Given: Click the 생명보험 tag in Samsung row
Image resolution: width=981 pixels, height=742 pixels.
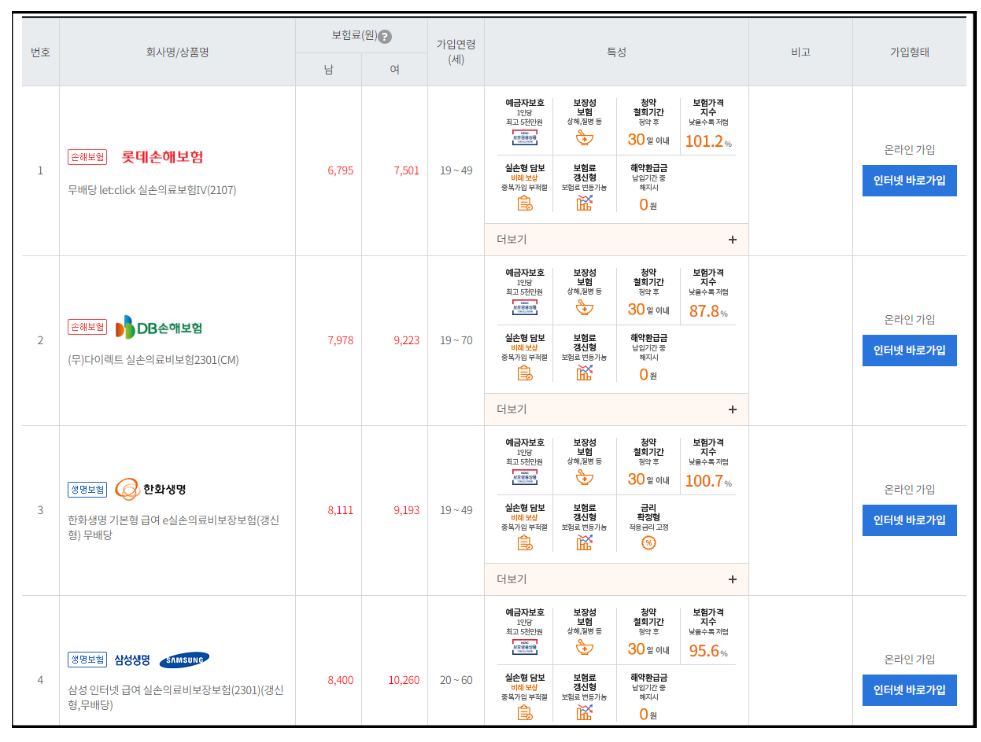Looking at the screenshot, I should point(87,660).
